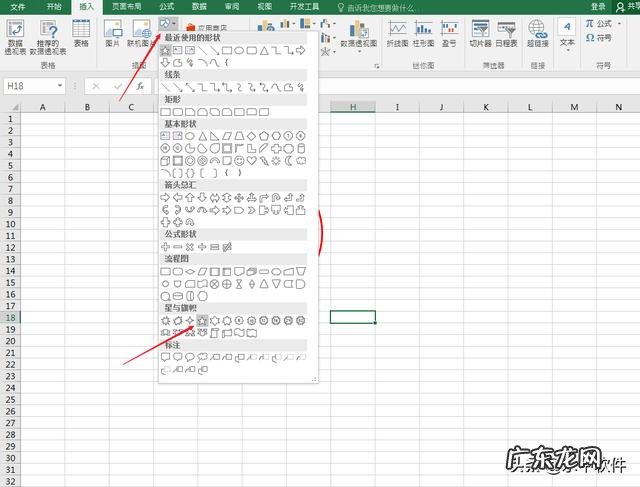Insert a Line sparkline
Viewport: 640px width, 487px height.
click(397, 33)
